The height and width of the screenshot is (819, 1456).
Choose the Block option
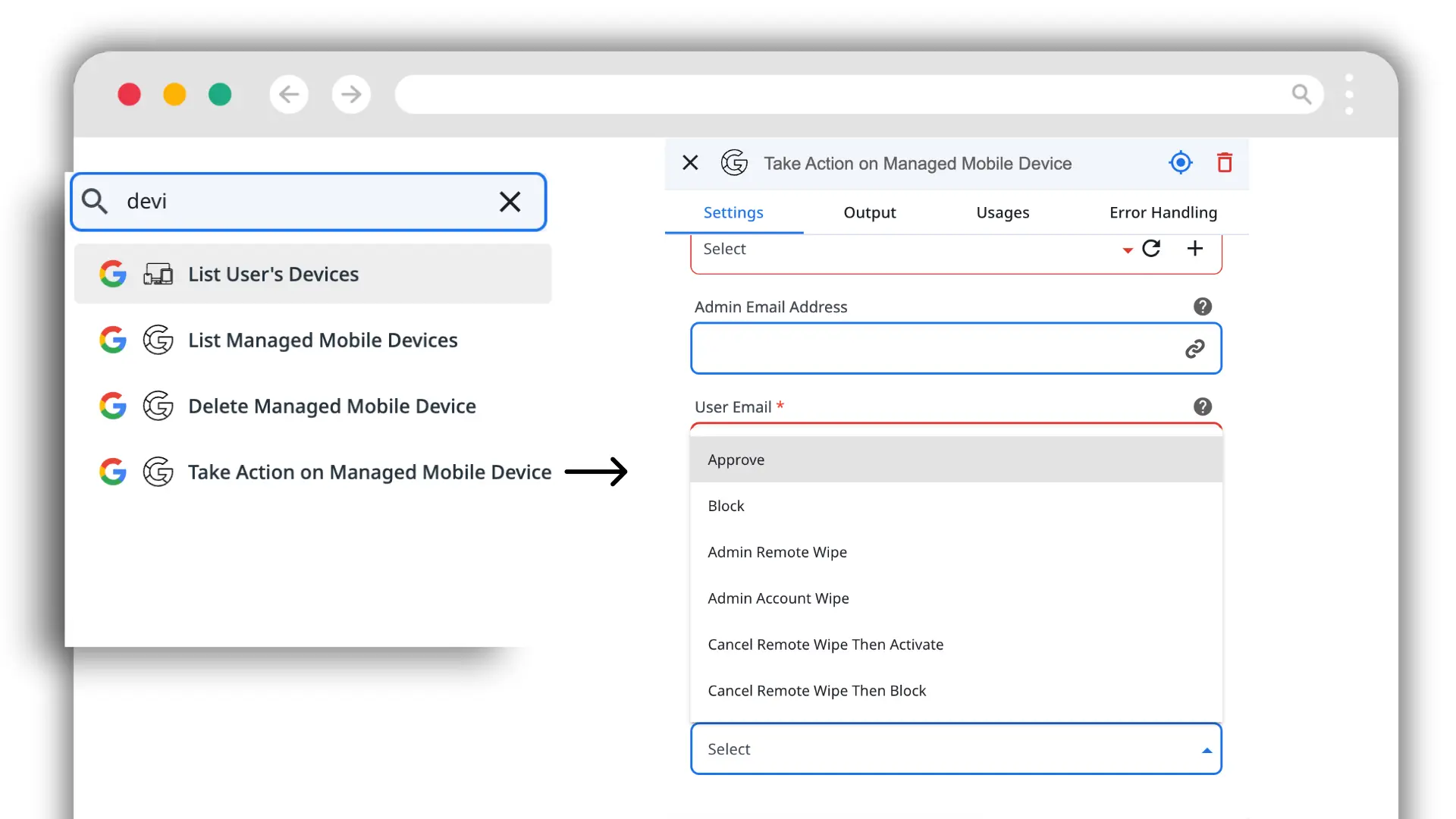[x=956, y=506]
